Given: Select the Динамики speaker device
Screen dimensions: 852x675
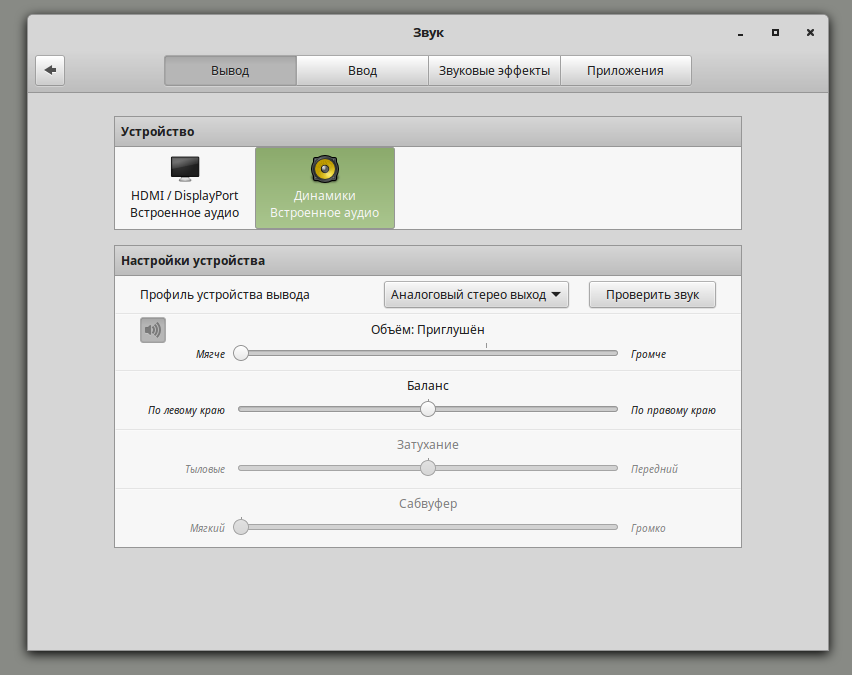Looking at the screenshot, I should tap(325, 188).
